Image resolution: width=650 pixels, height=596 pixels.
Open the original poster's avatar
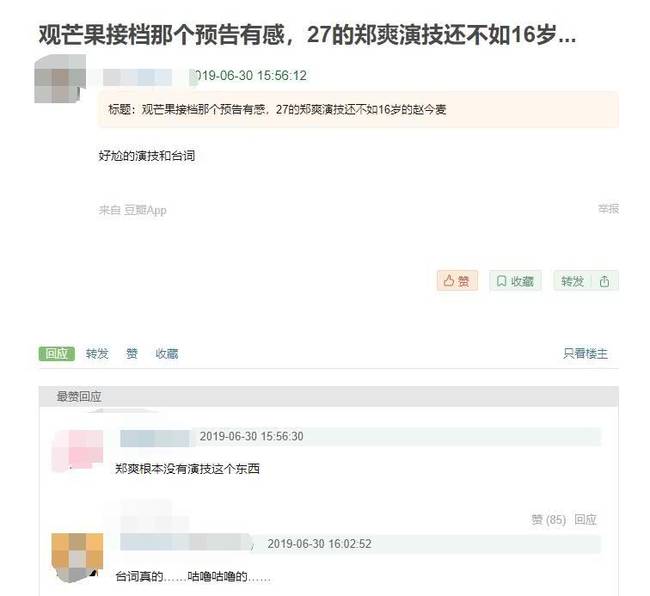click(x=60, y=79)
